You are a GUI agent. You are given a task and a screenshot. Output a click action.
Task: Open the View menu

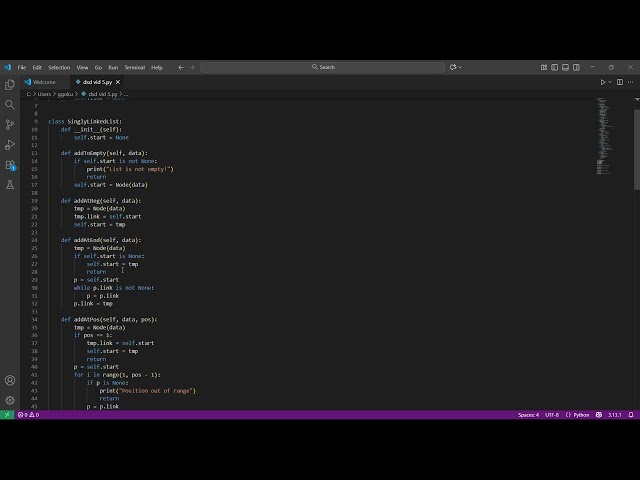82,67
